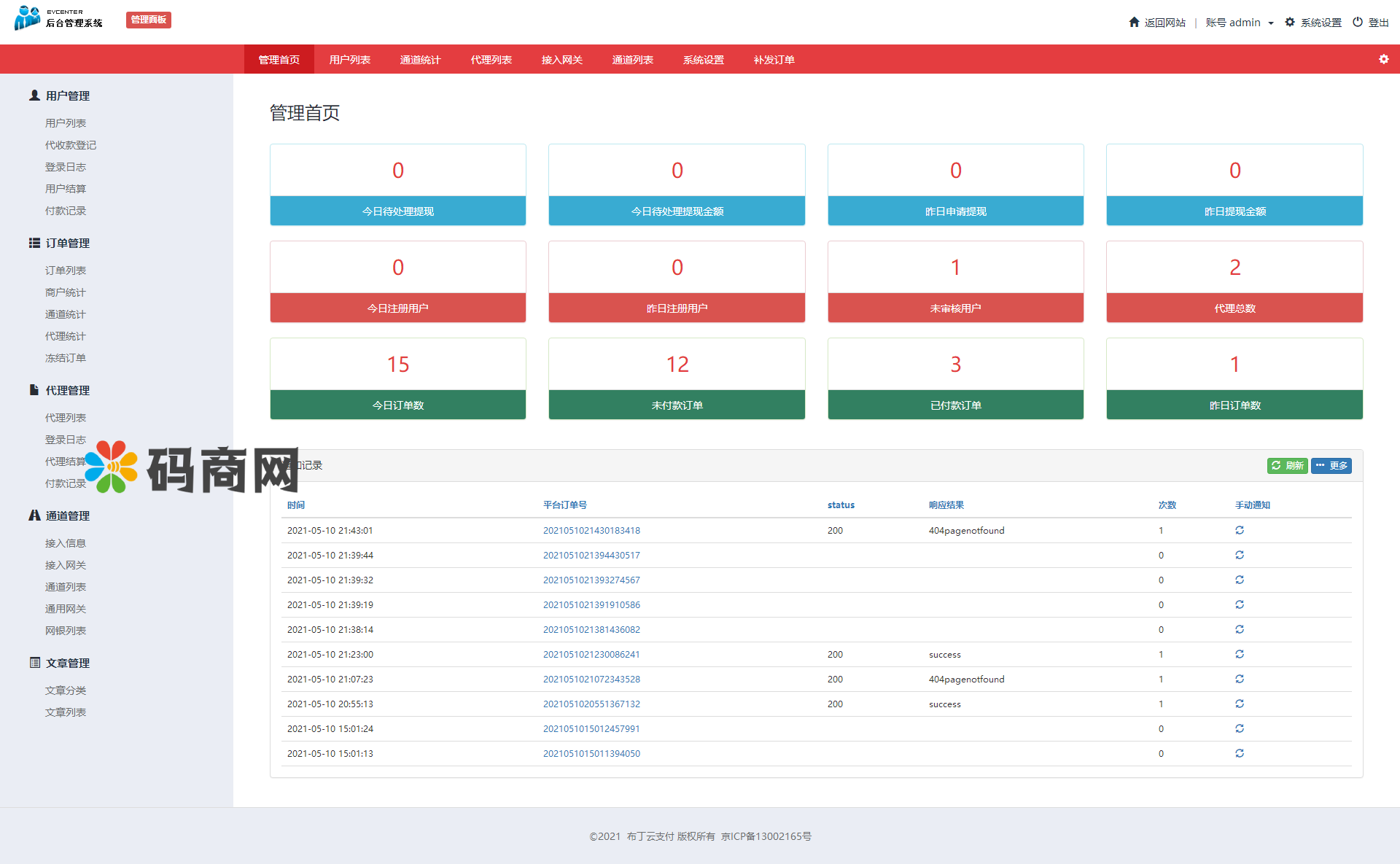Resend notification for order 2021051021430183418

[1239, 530]
